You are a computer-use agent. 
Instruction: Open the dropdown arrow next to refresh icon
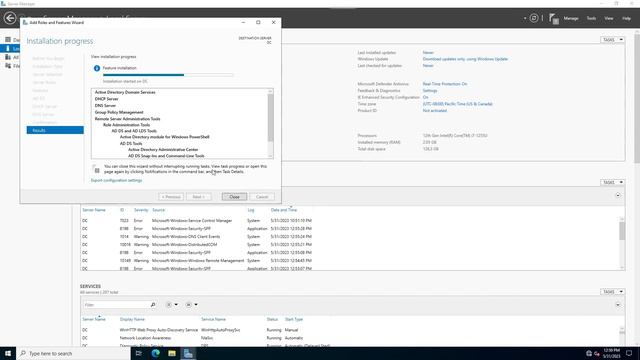525,18
